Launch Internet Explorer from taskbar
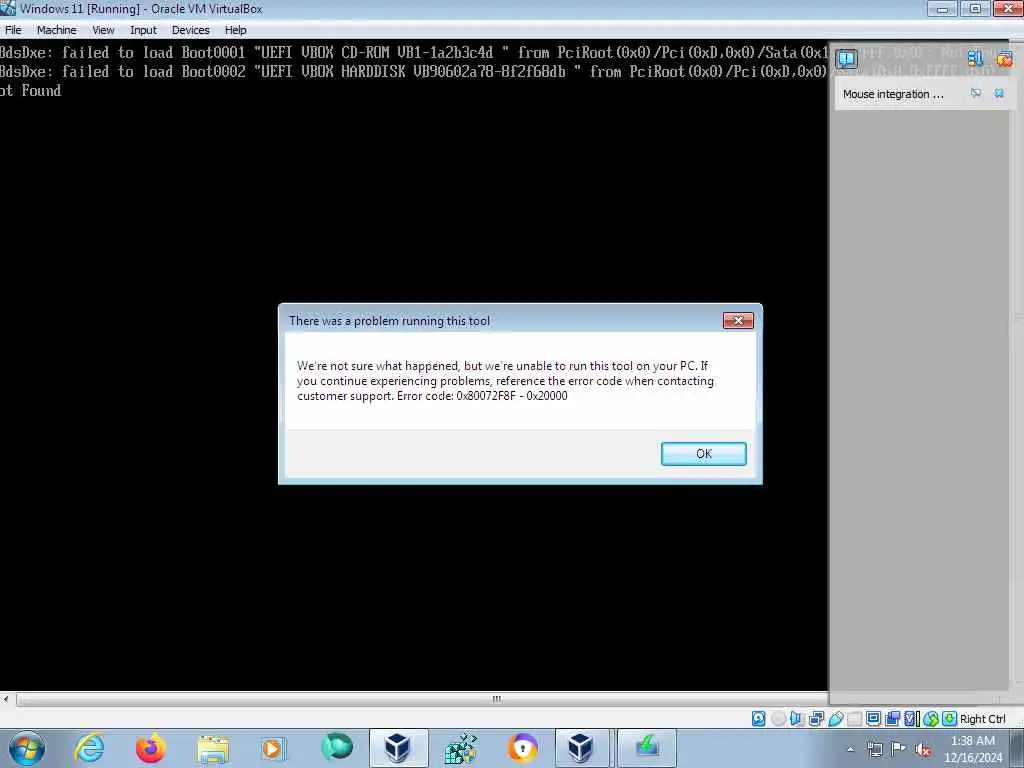Screen dimensions: 1024x768 point(89,748)
